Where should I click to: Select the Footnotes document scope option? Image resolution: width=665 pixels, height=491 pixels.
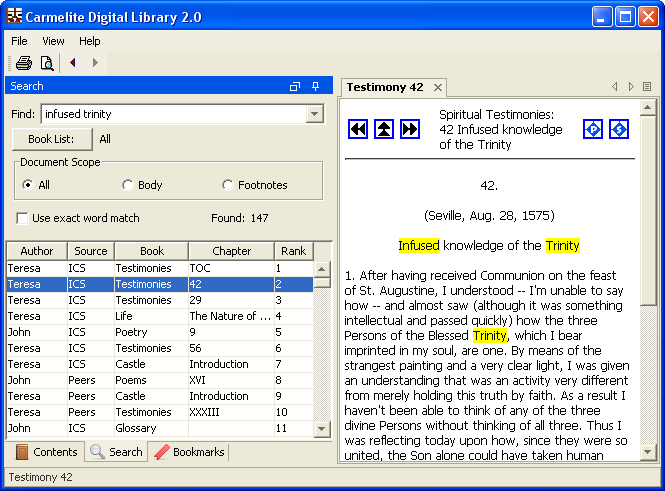[228, 185]
